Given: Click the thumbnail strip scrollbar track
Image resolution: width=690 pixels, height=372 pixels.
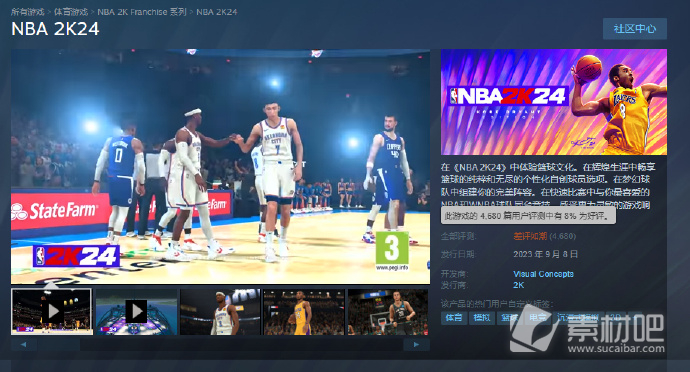Looking at the screenshot, I should click(220, 344).
